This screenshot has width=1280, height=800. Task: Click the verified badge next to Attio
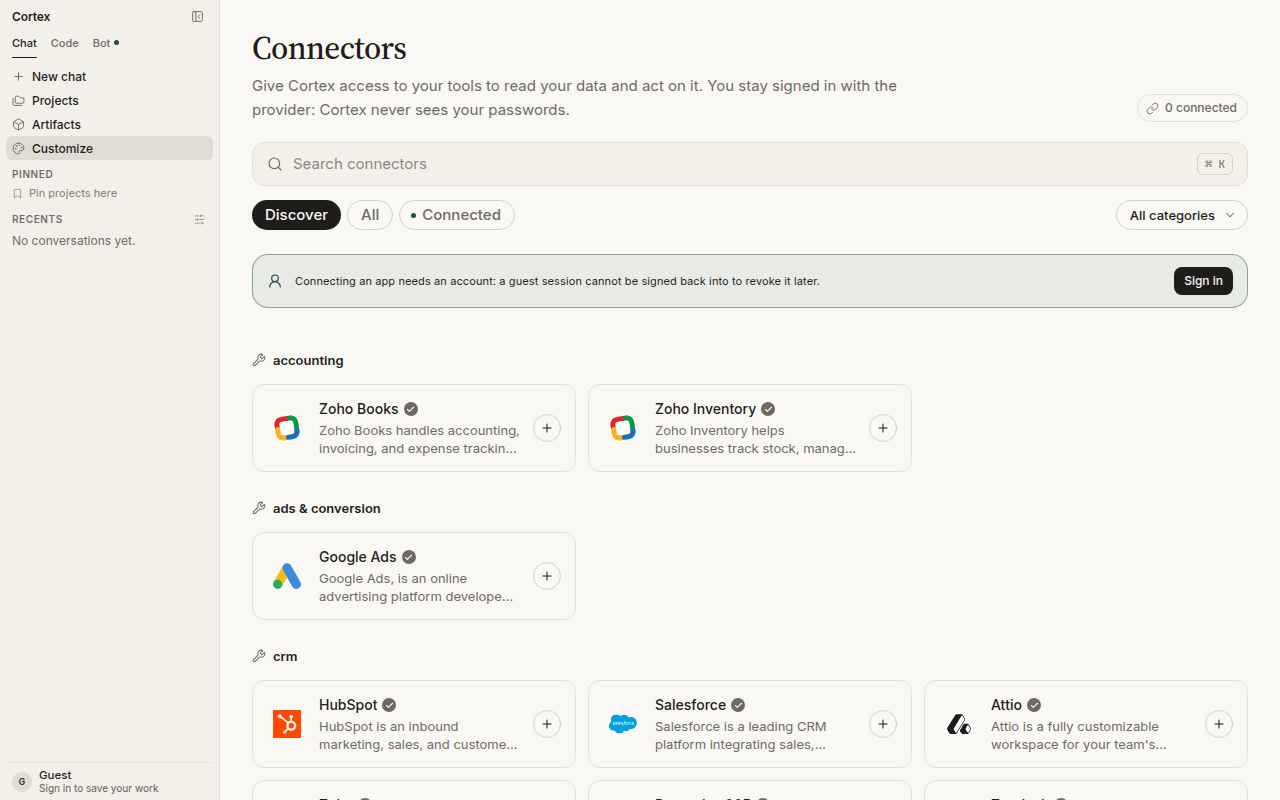click(x=1034, y=705)
